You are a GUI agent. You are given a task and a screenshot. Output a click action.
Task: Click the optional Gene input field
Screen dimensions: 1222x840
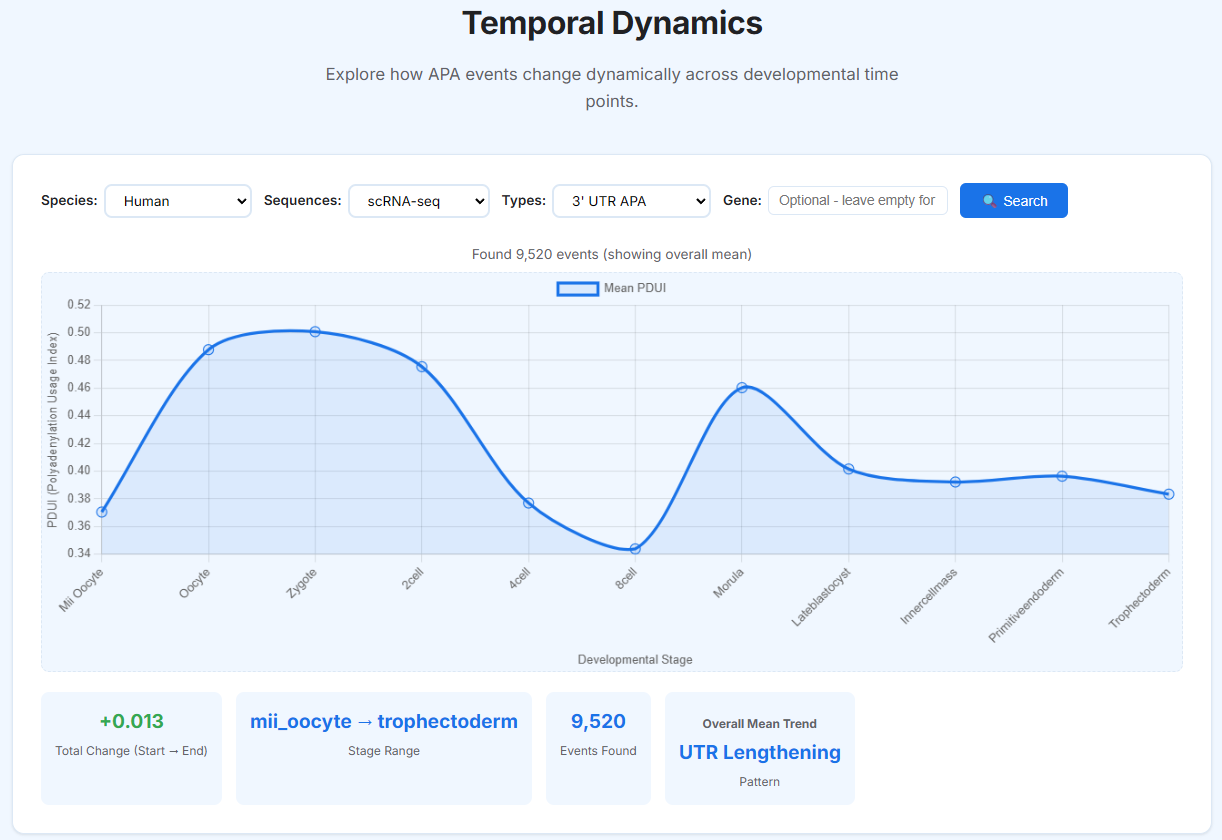[858, 200]
